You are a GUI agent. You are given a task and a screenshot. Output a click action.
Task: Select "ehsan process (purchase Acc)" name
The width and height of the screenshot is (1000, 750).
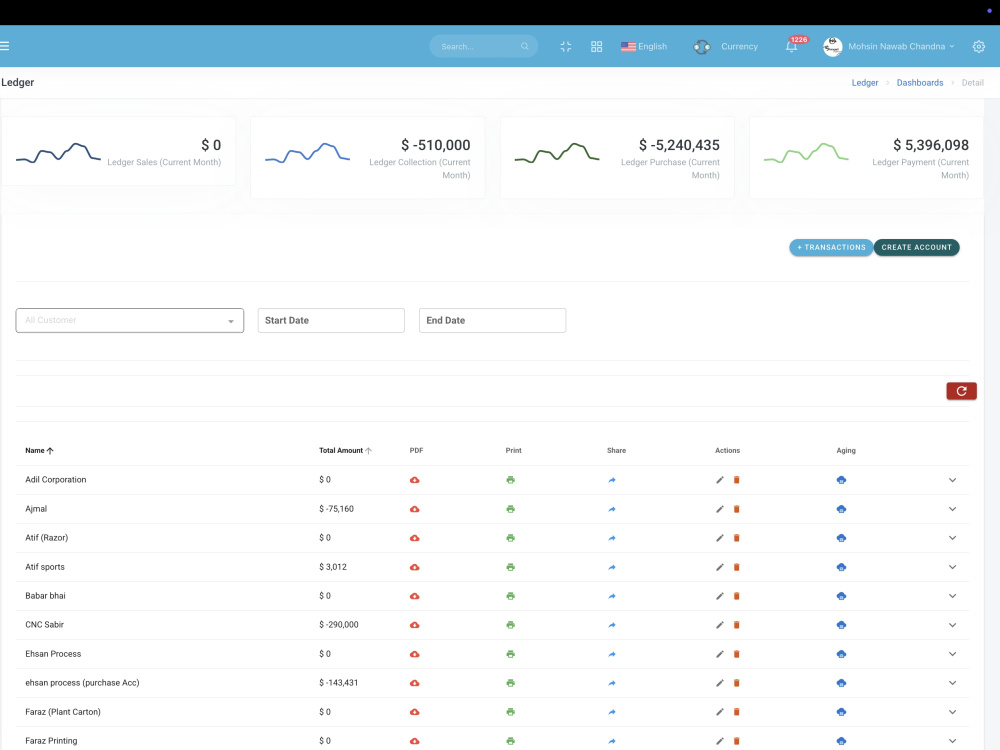coord(82,683)
